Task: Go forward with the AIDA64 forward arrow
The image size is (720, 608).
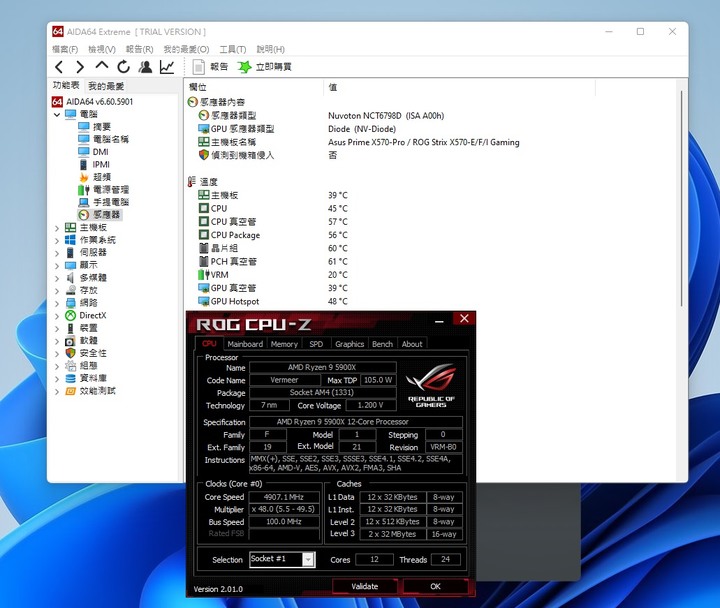Action: click(80, 67)
